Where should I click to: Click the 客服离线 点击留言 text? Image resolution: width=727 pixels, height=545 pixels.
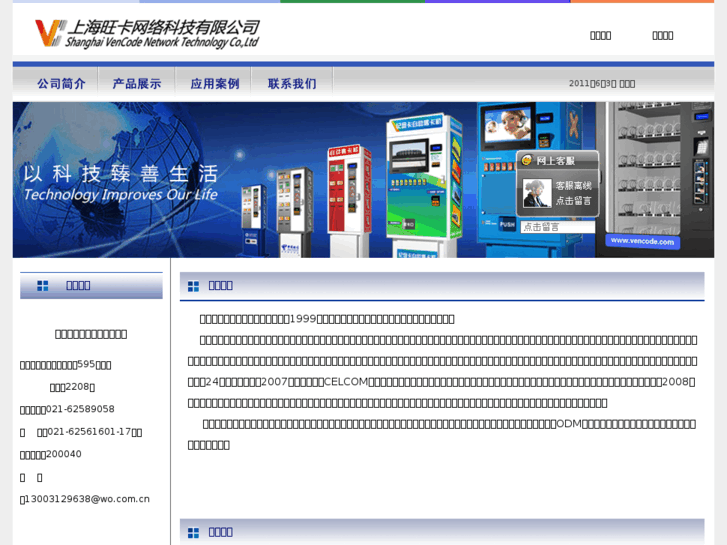574,193
